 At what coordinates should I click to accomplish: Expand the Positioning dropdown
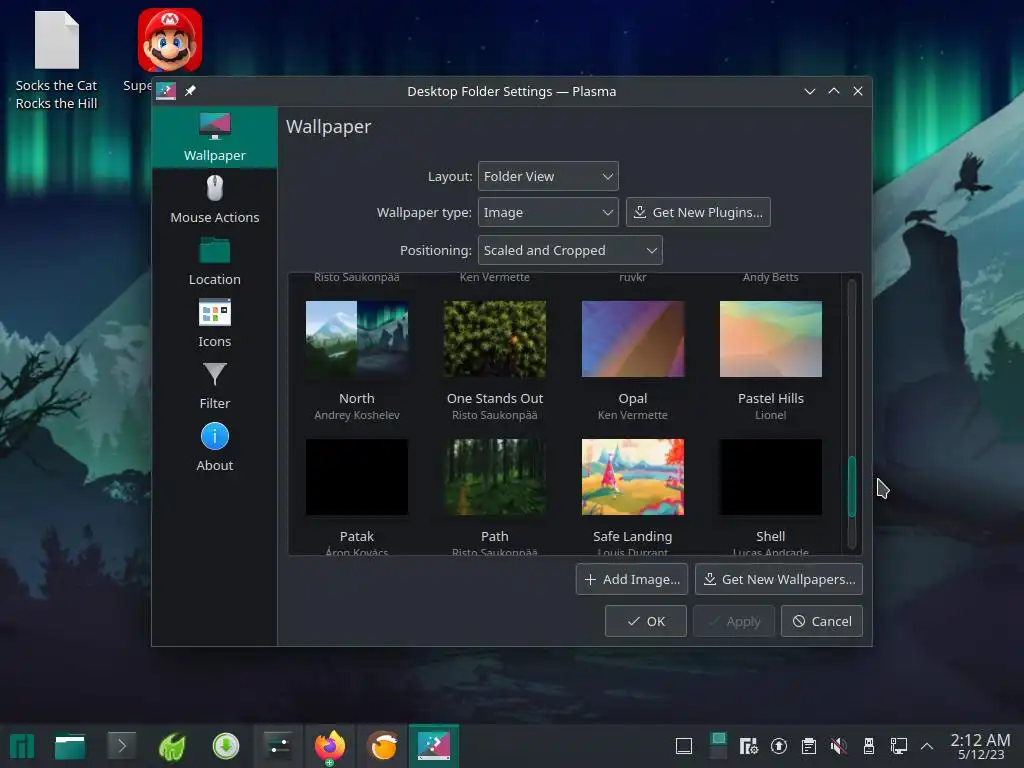(570, 250)
